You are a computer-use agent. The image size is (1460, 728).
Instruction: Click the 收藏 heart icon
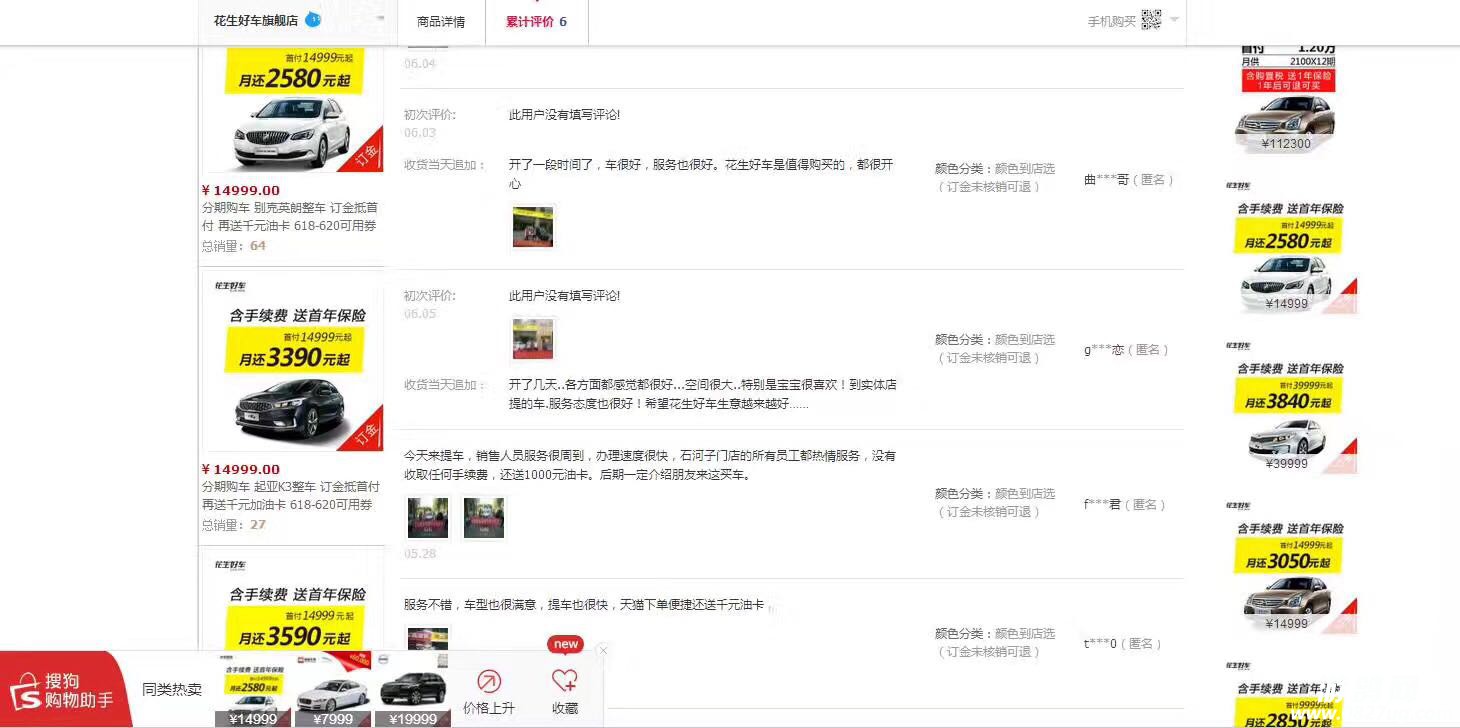tap(565, 682)
